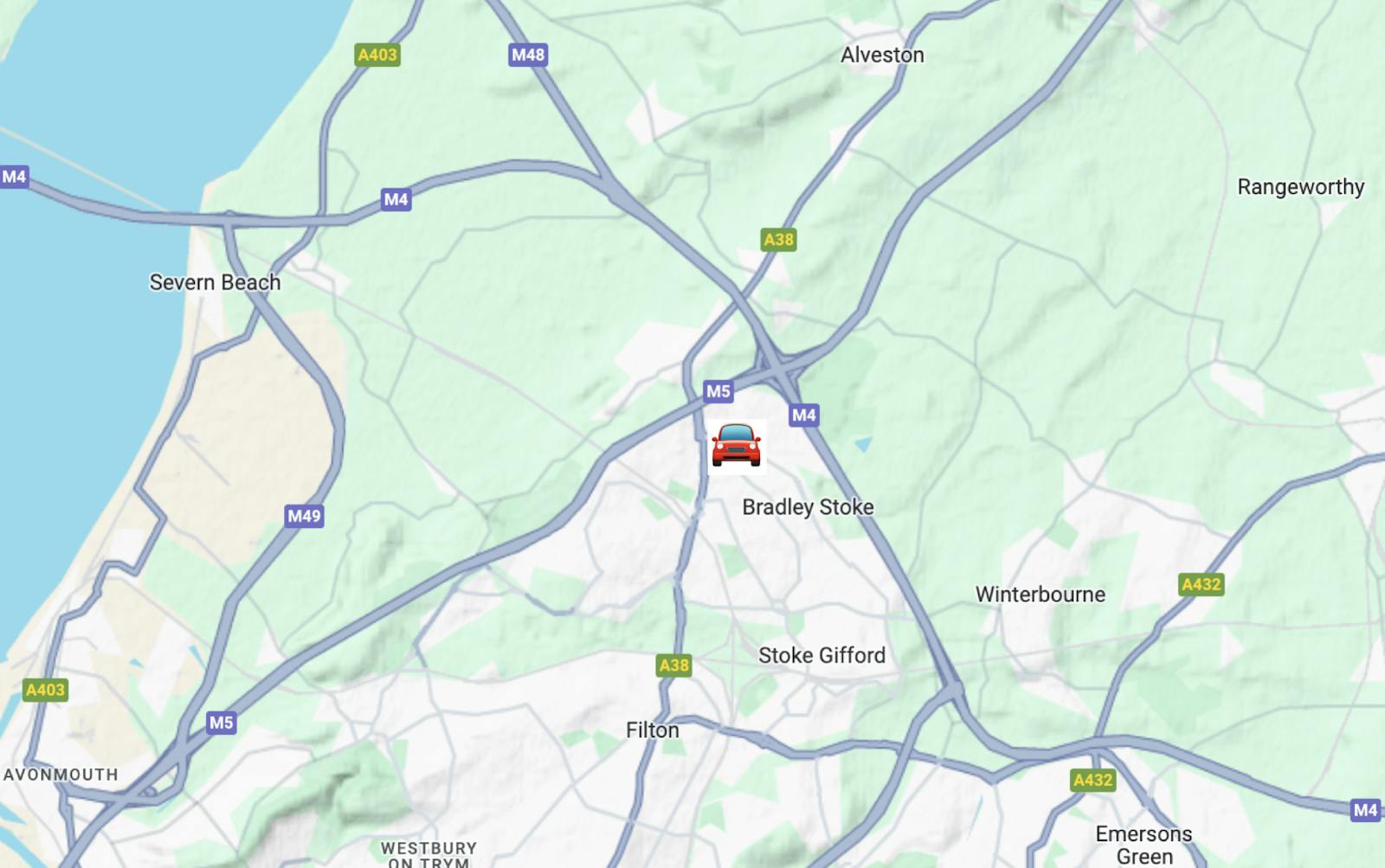Click the M4 shield over the estuary
The image size is (1385, 868).
(14, 177)
